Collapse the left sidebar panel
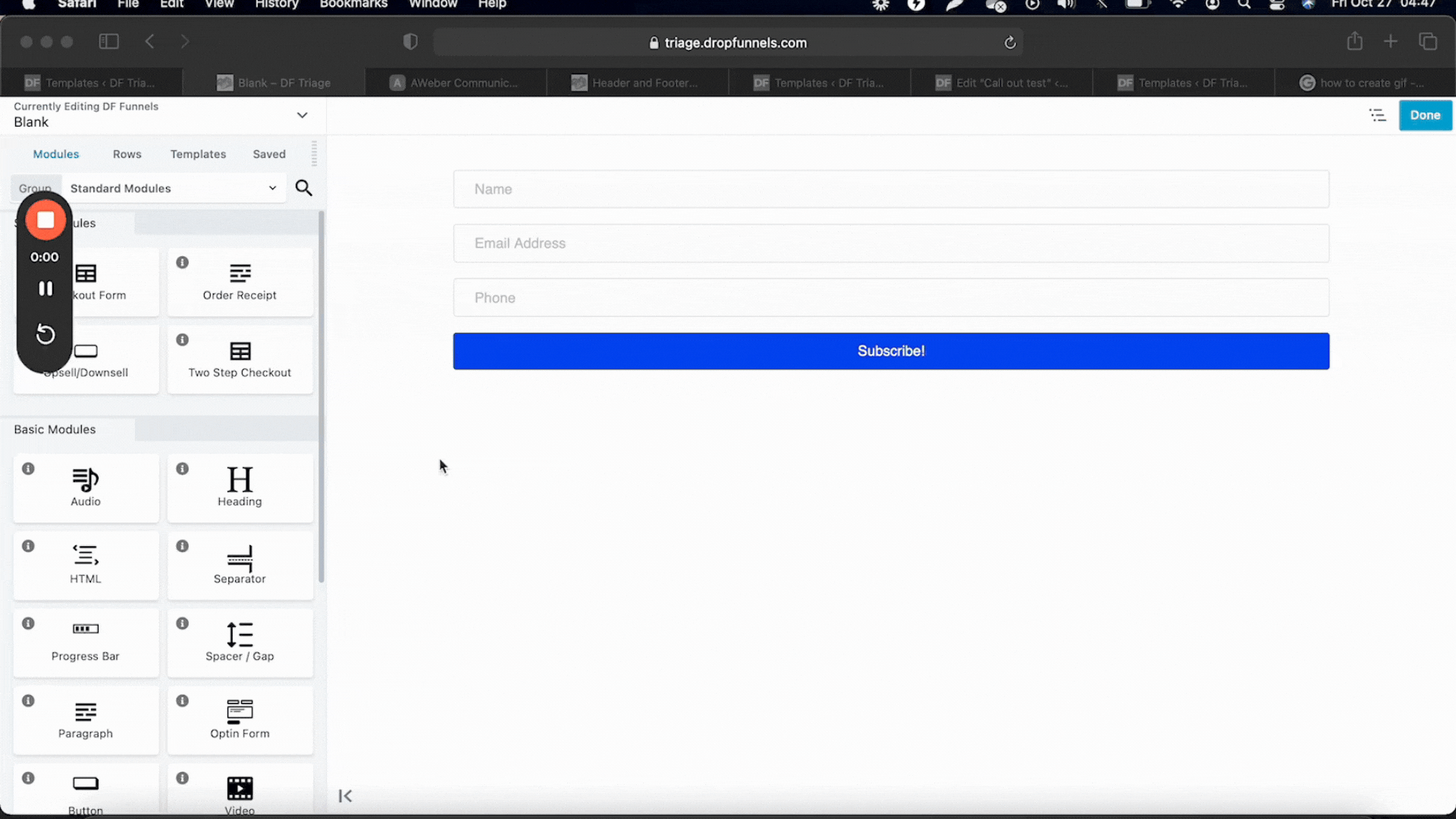1456x819 pixels. click(x=345, y=795)
